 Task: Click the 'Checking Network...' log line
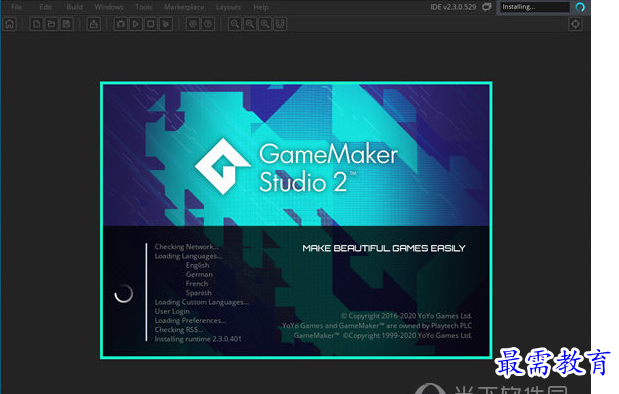pyautogui.click(x=186, y=247)
